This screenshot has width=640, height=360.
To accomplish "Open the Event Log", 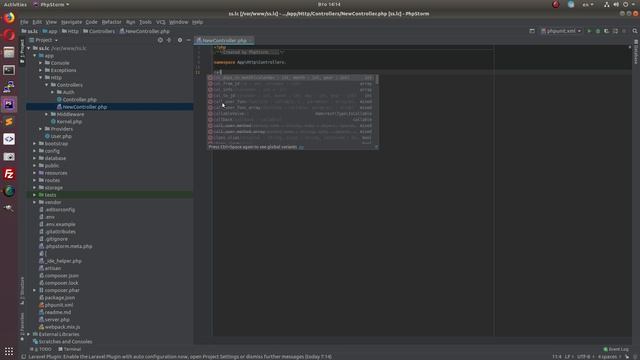I will pos(616,349).
